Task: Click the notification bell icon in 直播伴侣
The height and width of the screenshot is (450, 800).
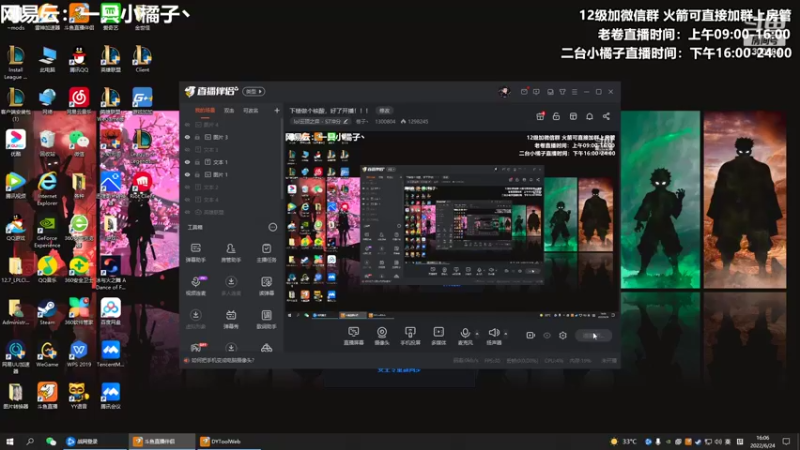Action: [589, 116]
